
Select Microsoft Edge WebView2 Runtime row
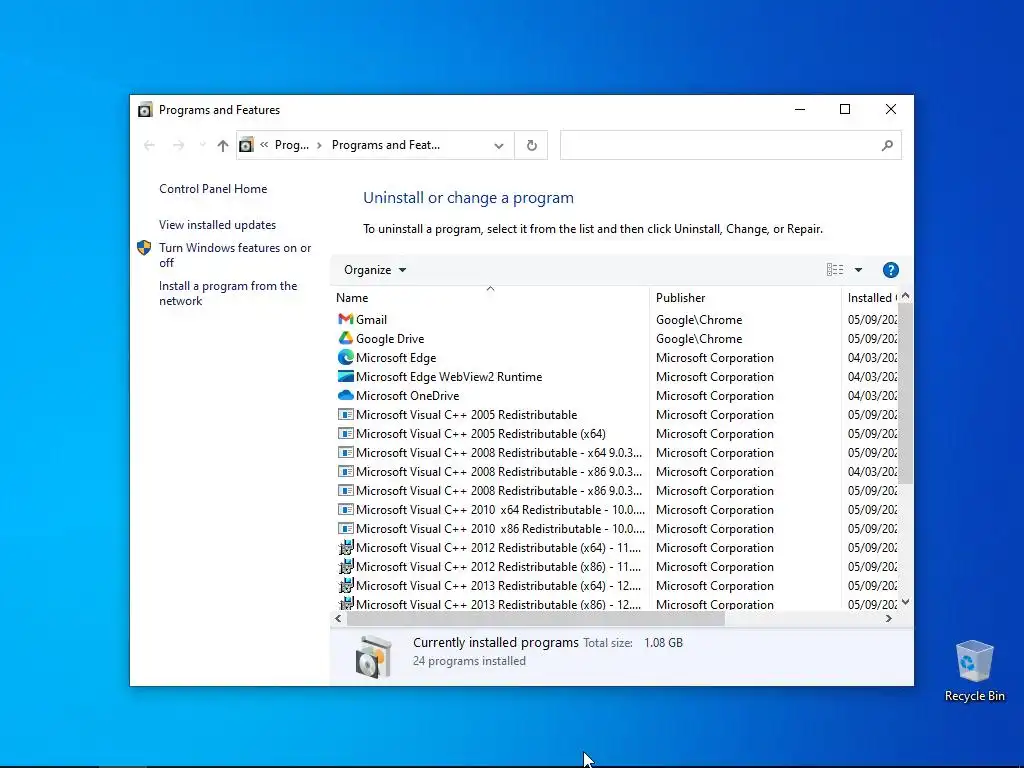(x=617, y=376)
